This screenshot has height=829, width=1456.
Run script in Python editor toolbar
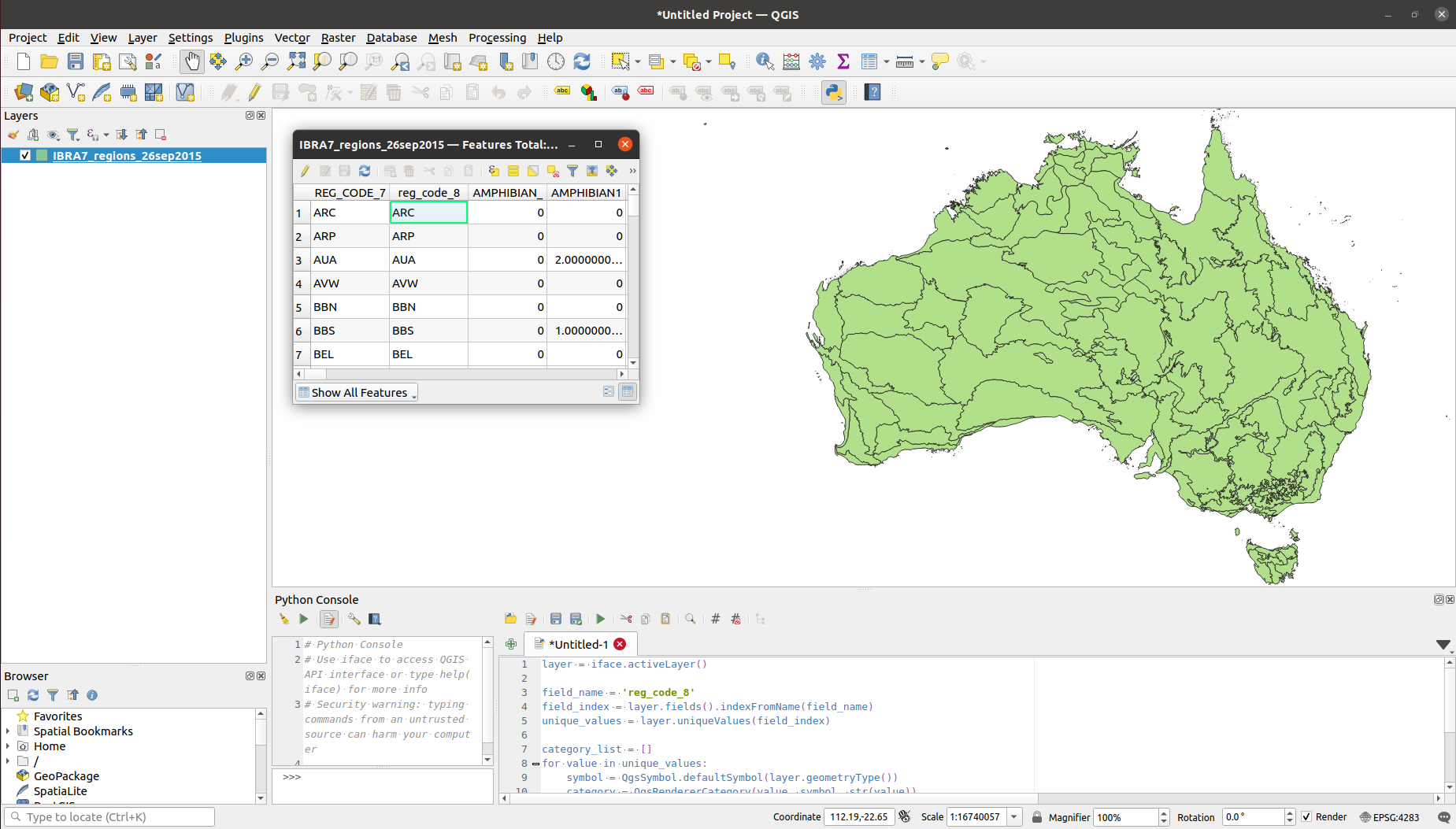(x=601, y=619)
